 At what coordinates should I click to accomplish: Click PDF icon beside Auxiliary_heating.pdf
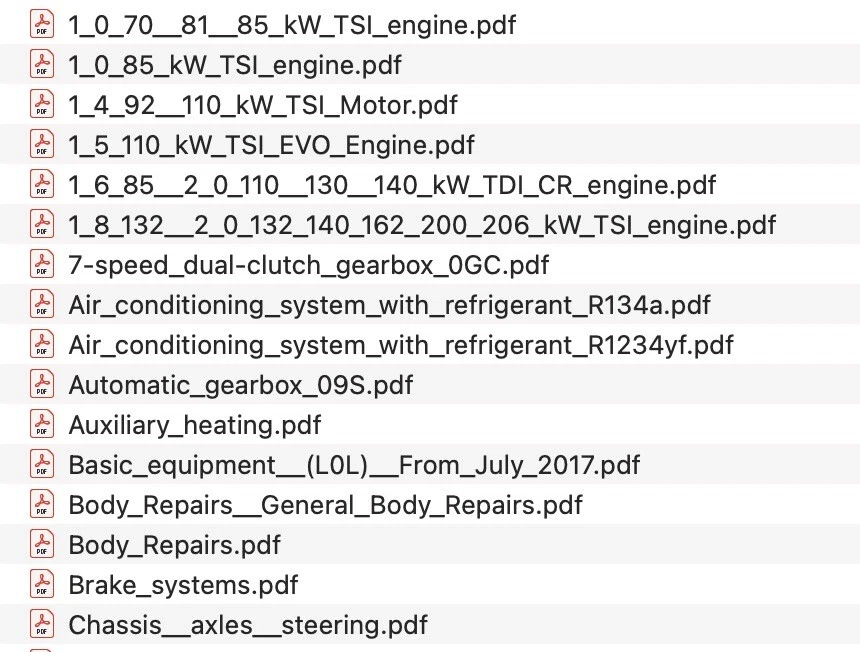tap(42, 425)
